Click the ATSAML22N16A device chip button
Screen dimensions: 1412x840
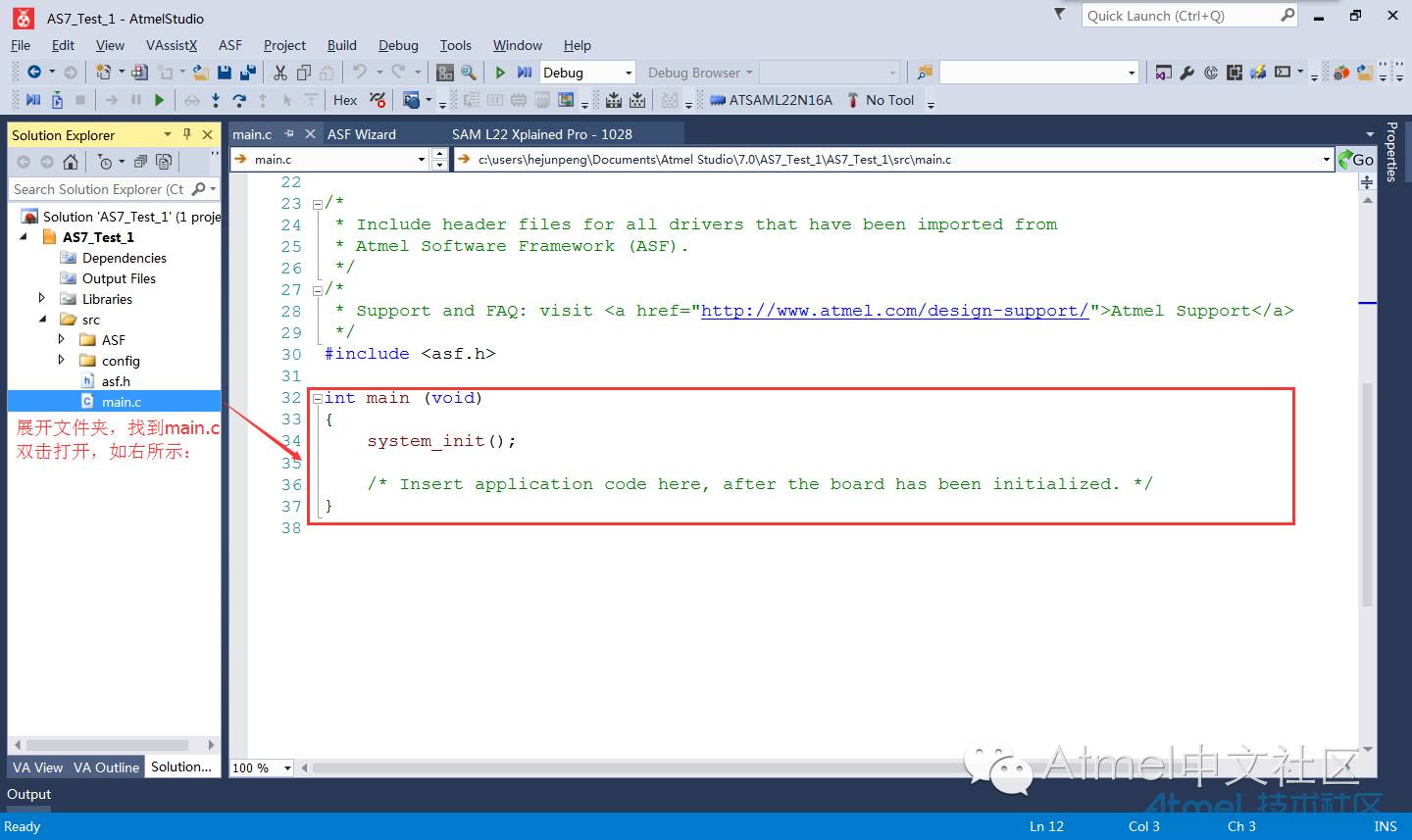coord(771,100)
